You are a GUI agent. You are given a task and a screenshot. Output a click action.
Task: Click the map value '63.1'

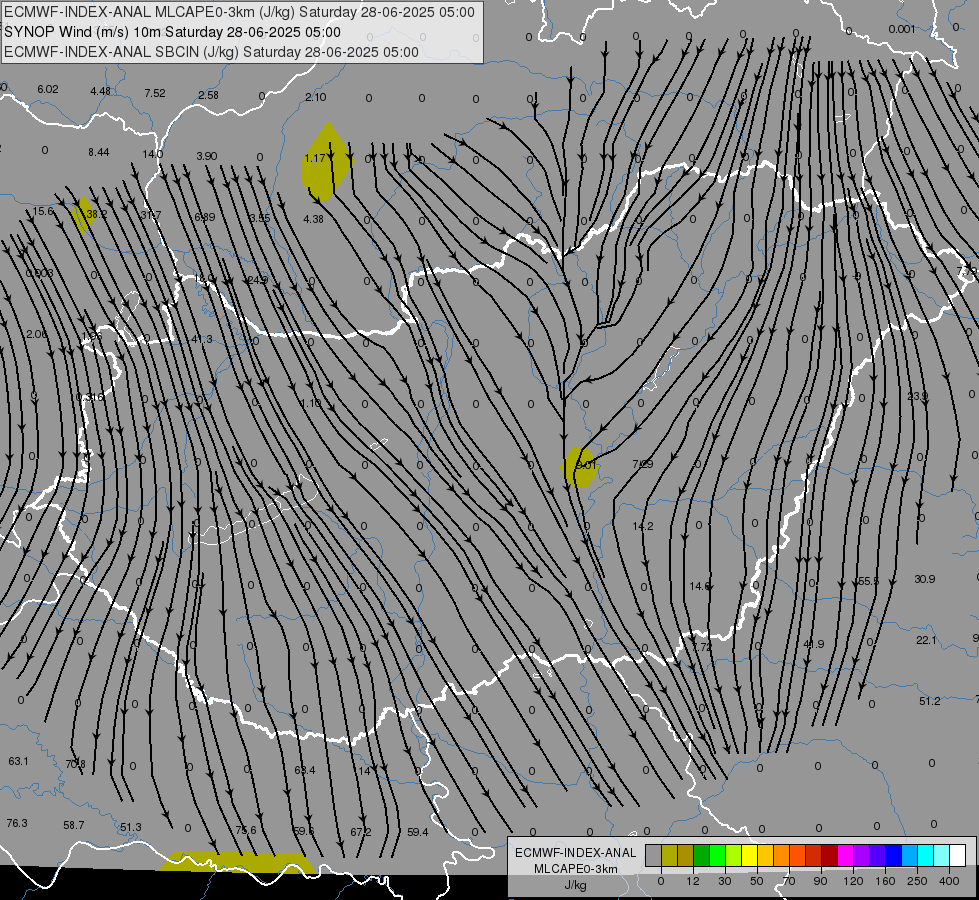[x=18, y=761]
